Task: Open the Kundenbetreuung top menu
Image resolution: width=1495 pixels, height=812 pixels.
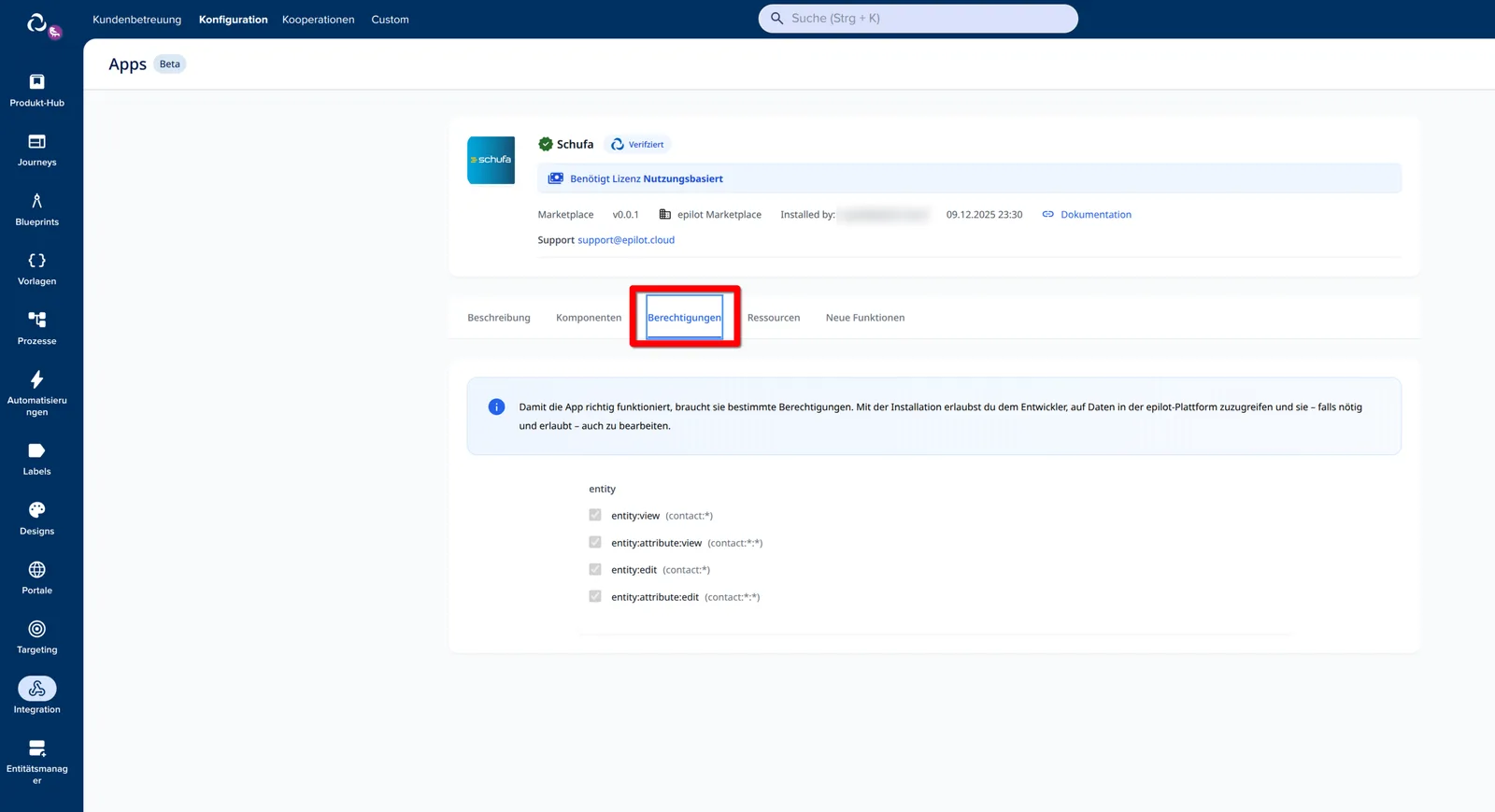Action: point(136,20)
